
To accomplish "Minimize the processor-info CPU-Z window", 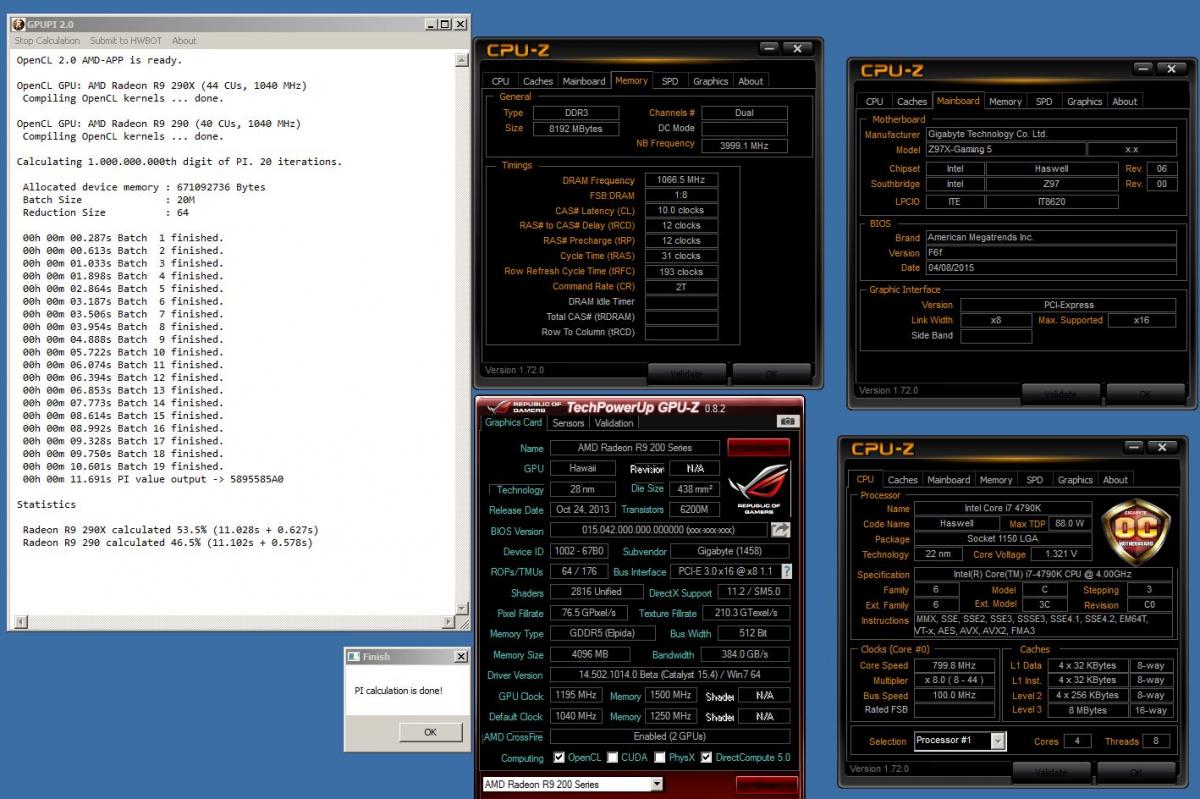I will point(1135,448).
